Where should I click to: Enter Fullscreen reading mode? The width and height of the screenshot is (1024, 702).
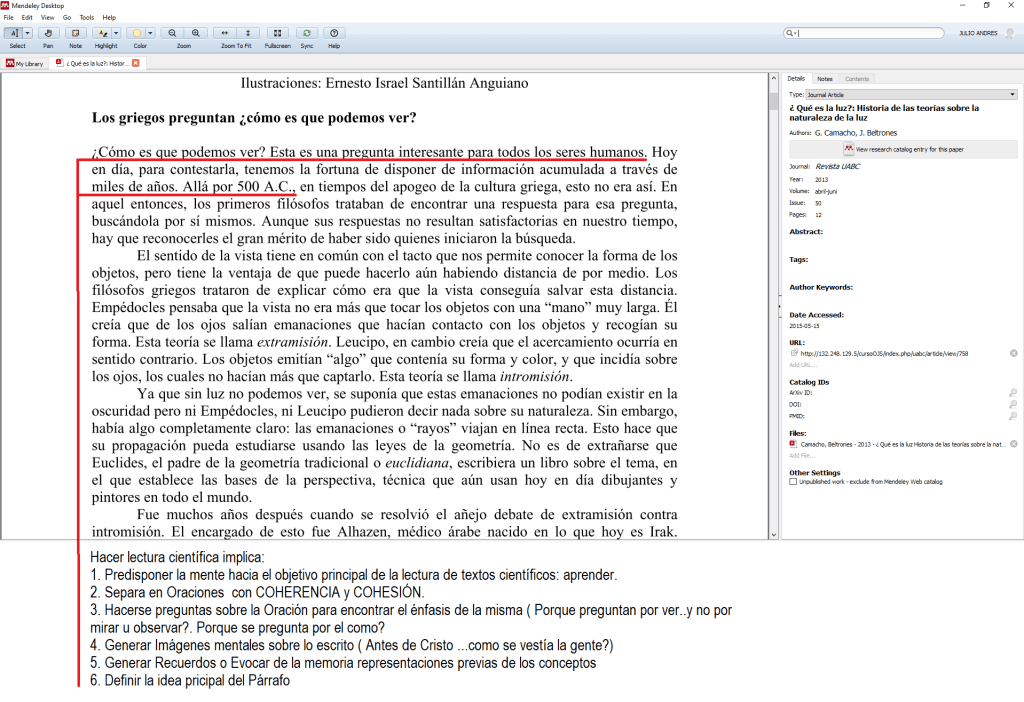(x=277, y=33)
